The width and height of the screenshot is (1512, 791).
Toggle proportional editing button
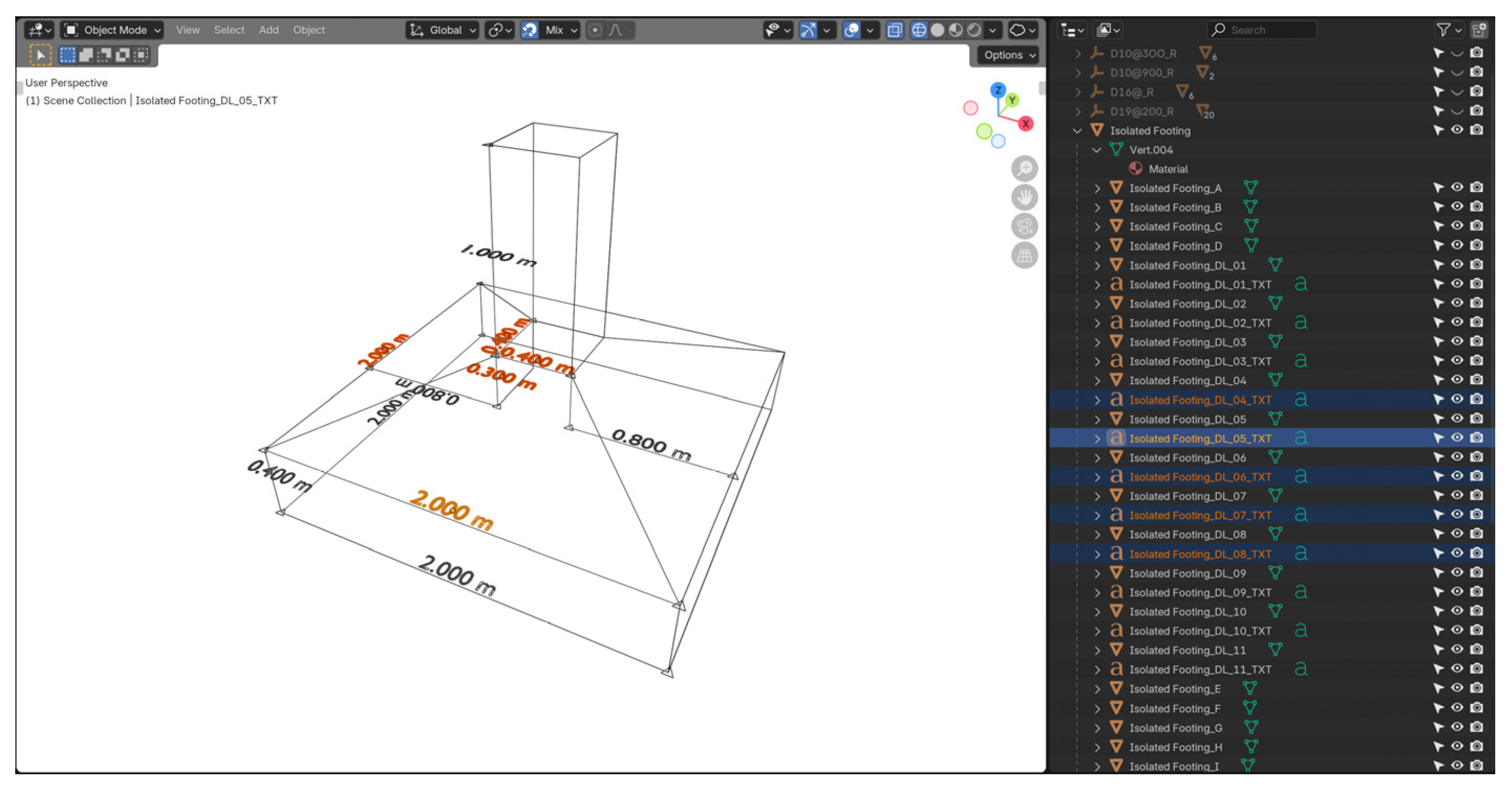[595, 30]
